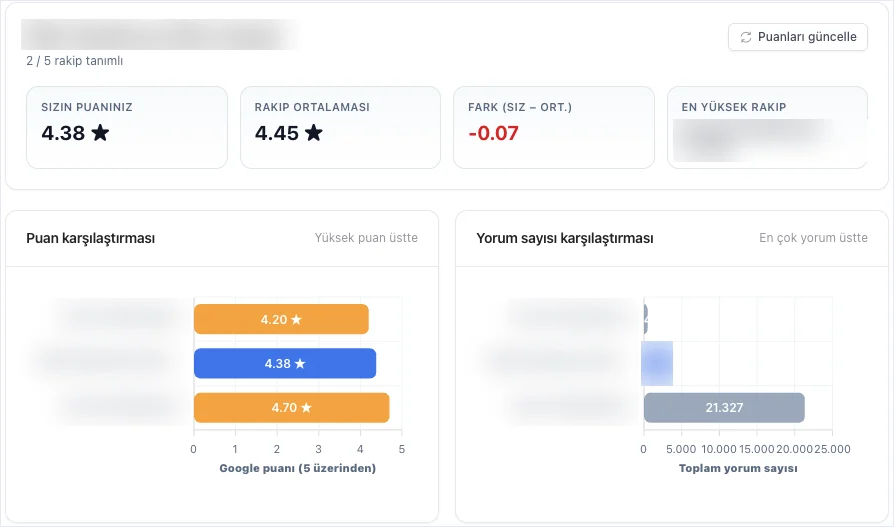Viewport: 894px width, 527px height.
Task: Click the Toplam yorum sayısı axis label
Action: click(738, 468)
